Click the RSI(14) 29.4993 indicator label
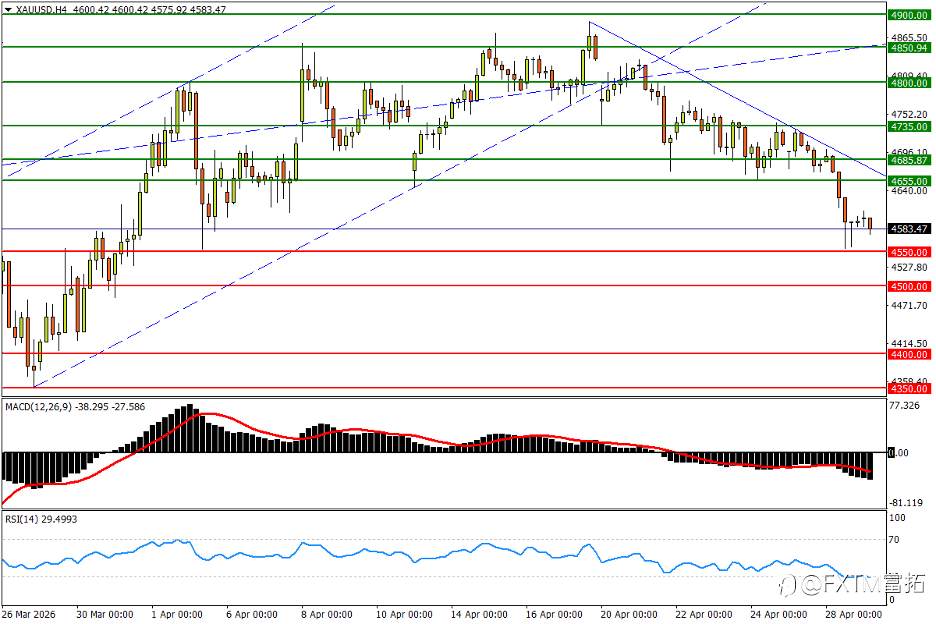This screenshot has width=936, height=624. click(x=41, y=520)
